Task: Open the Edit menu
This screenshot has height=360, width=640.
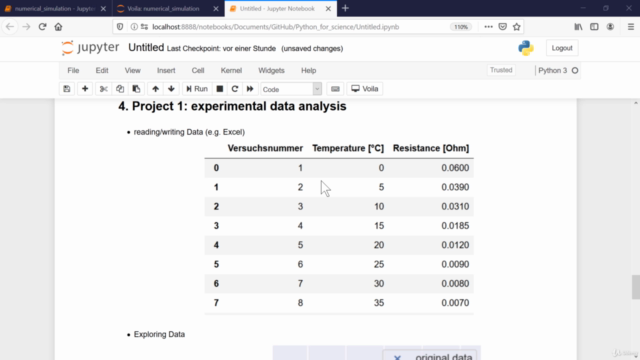Action: (x=102, y=71)
